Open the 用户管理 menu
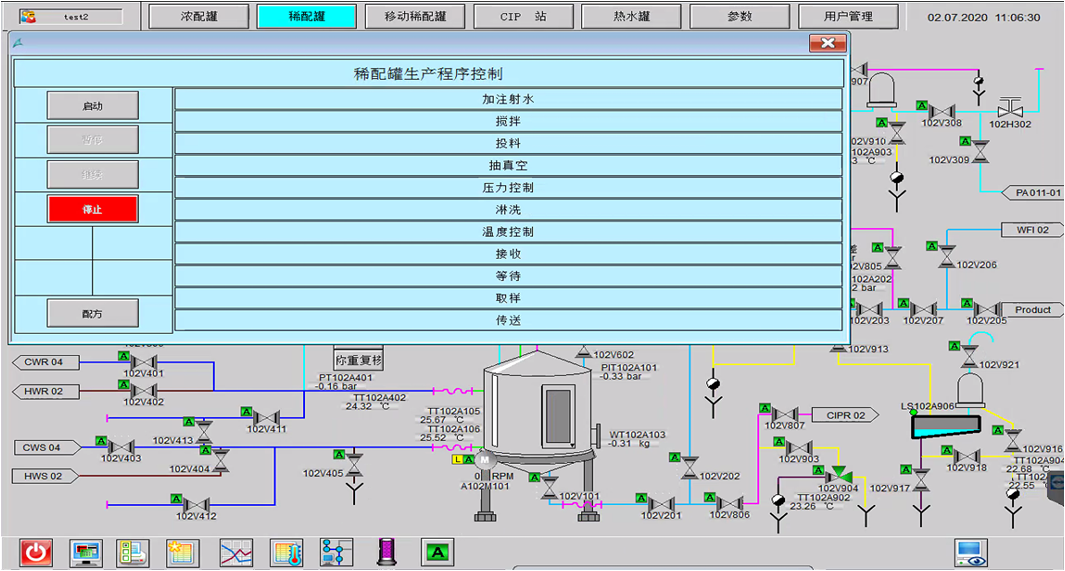Screen dimensions: 1065x571 tap(848, 17)
